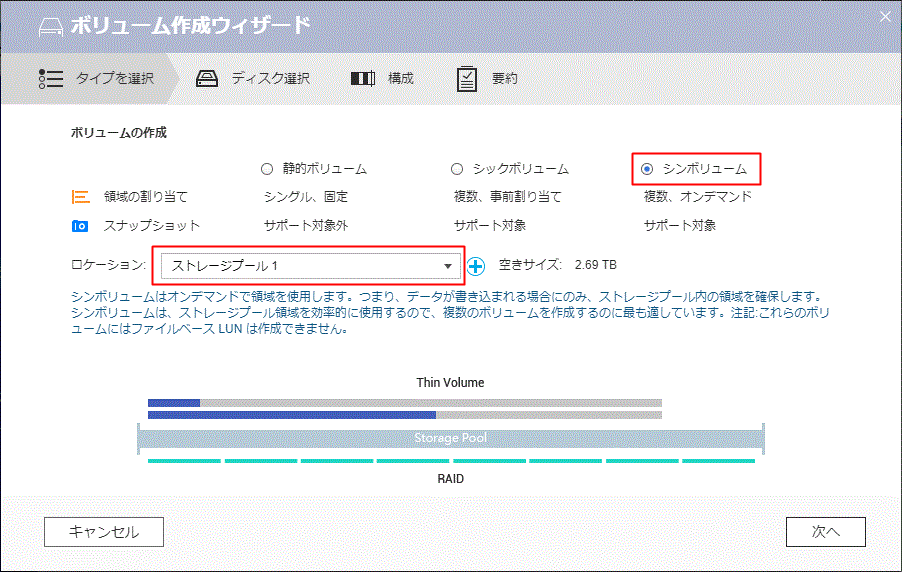Click the blue スナップショット camera icon
Image resolution: width=902 pixels, height=572 pixels.
[x=80, y=226]
